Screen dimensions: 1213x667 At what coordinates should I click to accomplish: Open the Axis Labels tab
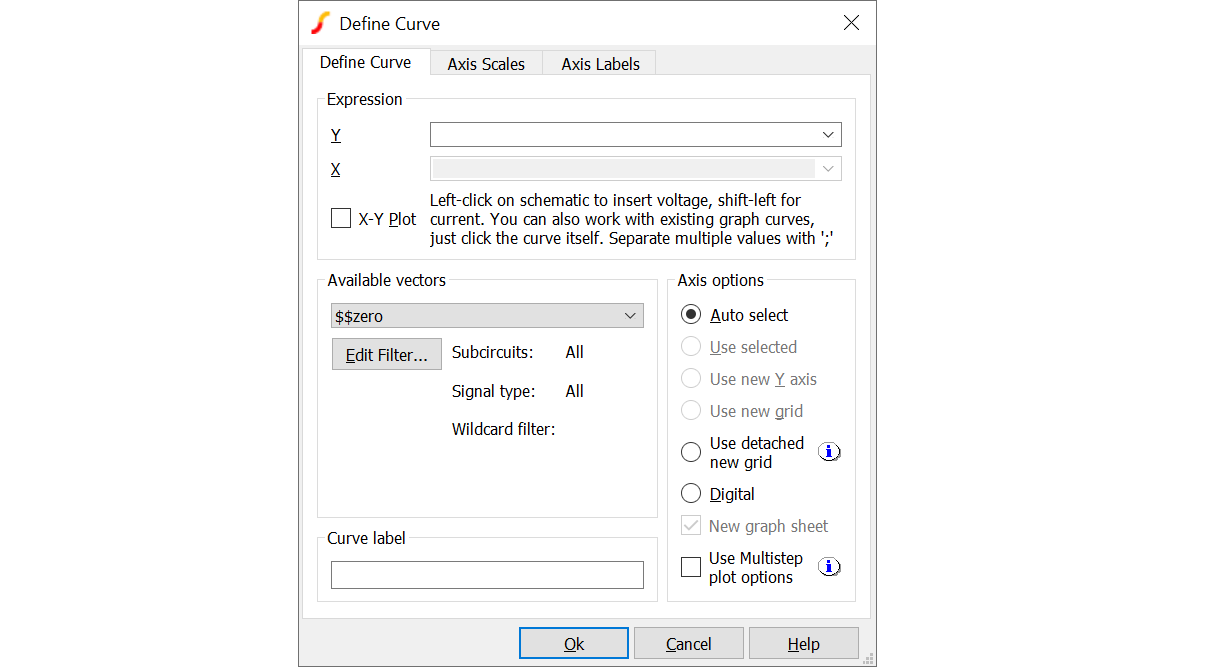tap(600, 64)
